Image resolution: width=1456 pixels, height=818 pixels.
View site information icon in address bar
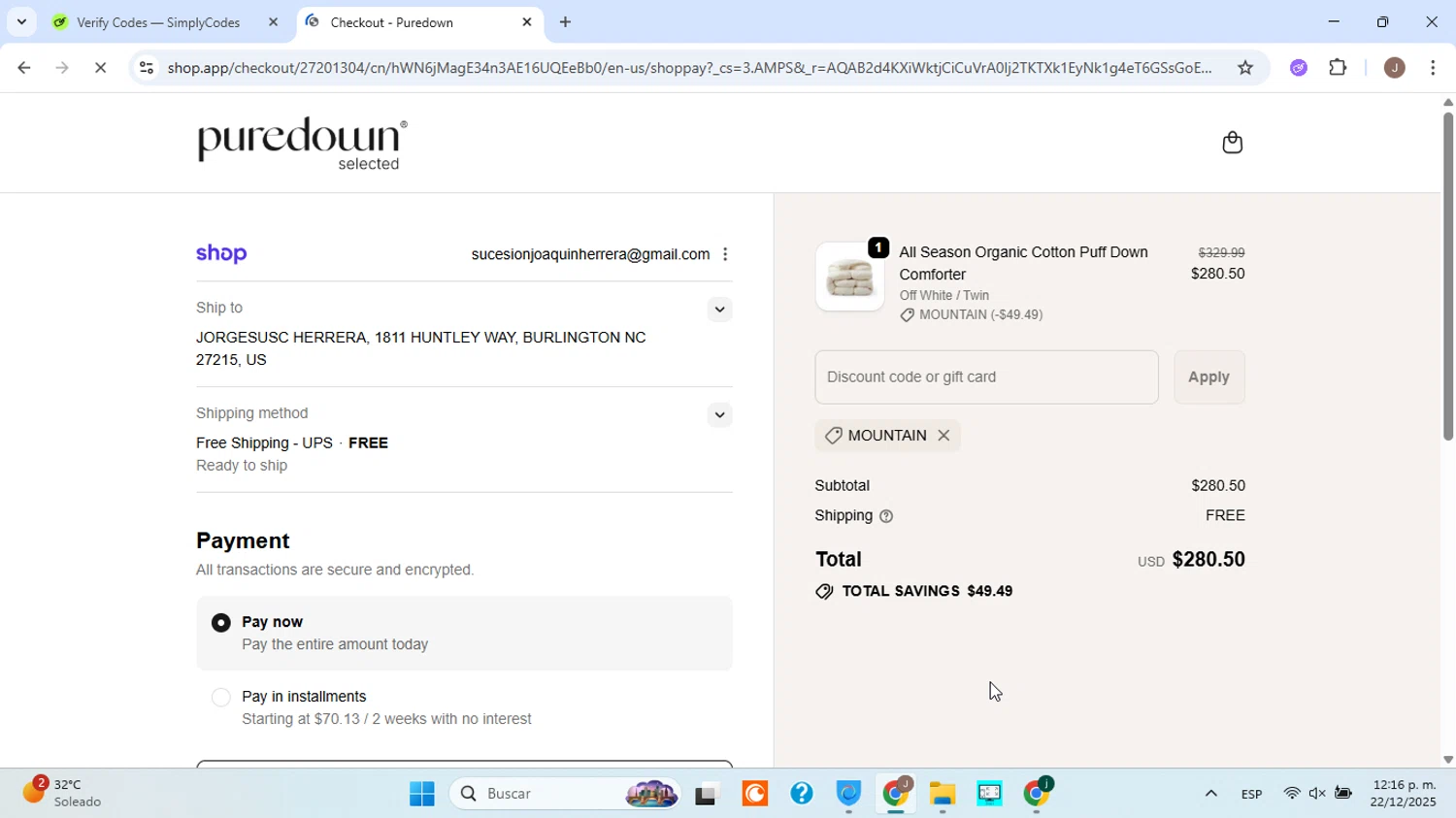pyautogui.click(x=147, y=68)
